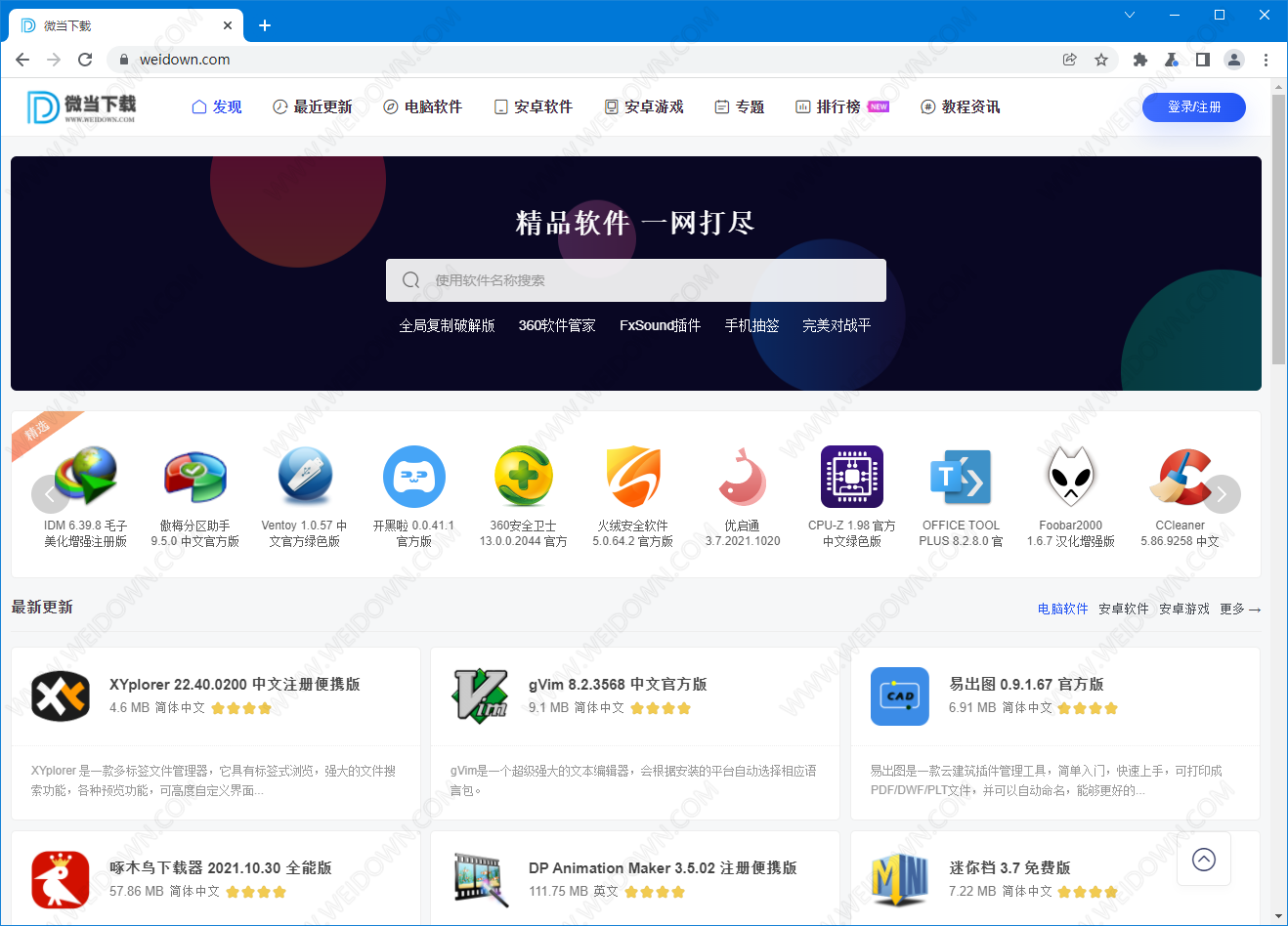Open the OFFICE TOOL PLUS app icon
The image size is (1288, 926).
pyautogui.click(x=962, y=477)
